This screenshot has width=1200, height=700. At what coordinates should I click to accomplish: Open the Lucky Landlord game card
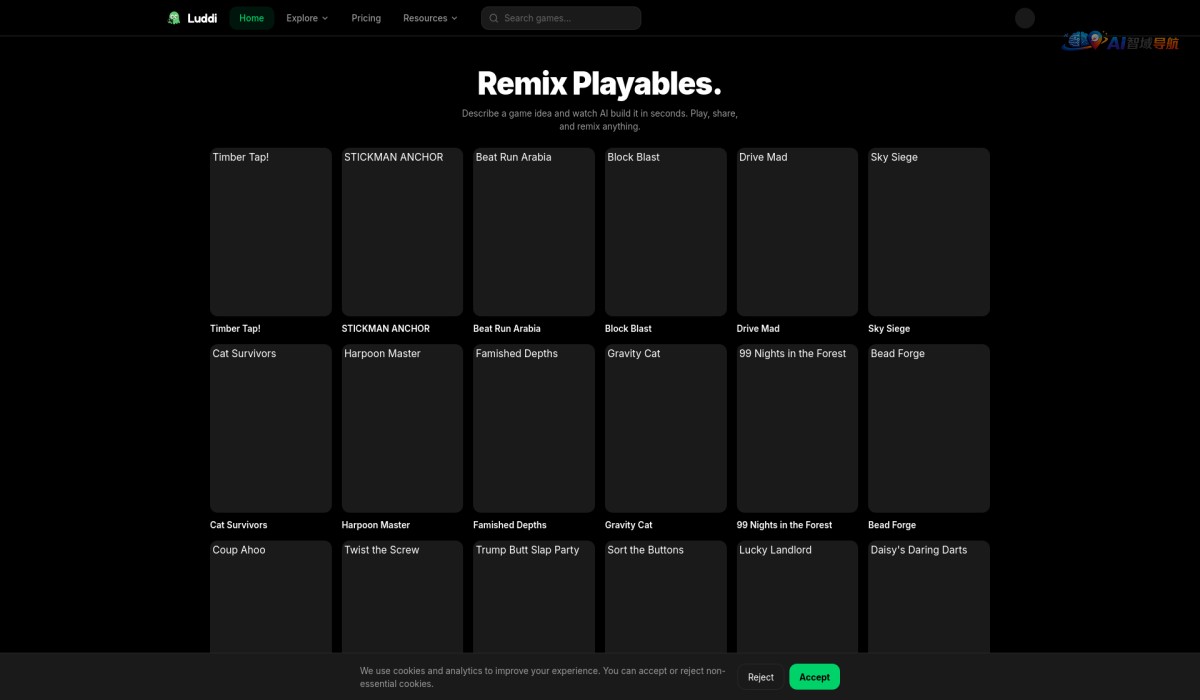[797, 597]
